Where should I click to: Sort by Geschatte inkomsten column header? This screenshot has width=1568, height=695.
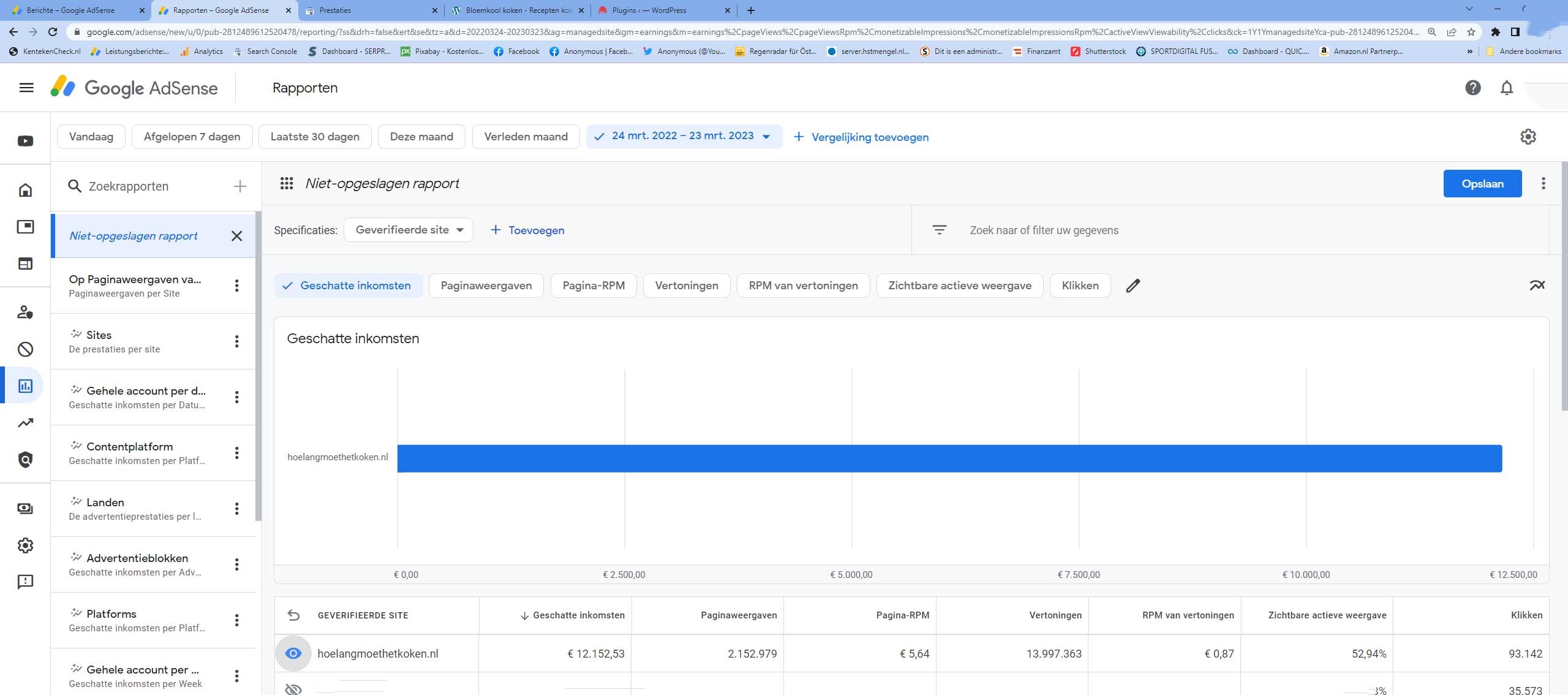coord(572,615)
